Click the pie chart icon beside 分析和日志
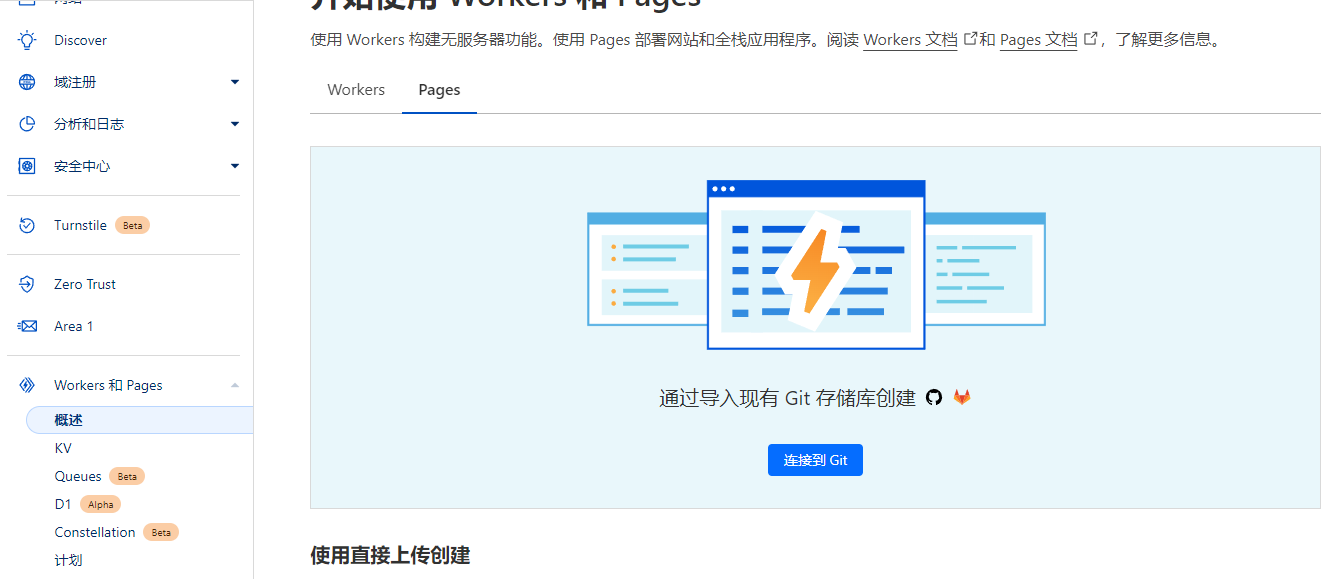Screen dimensions: 1339x579 pos(27,124)
